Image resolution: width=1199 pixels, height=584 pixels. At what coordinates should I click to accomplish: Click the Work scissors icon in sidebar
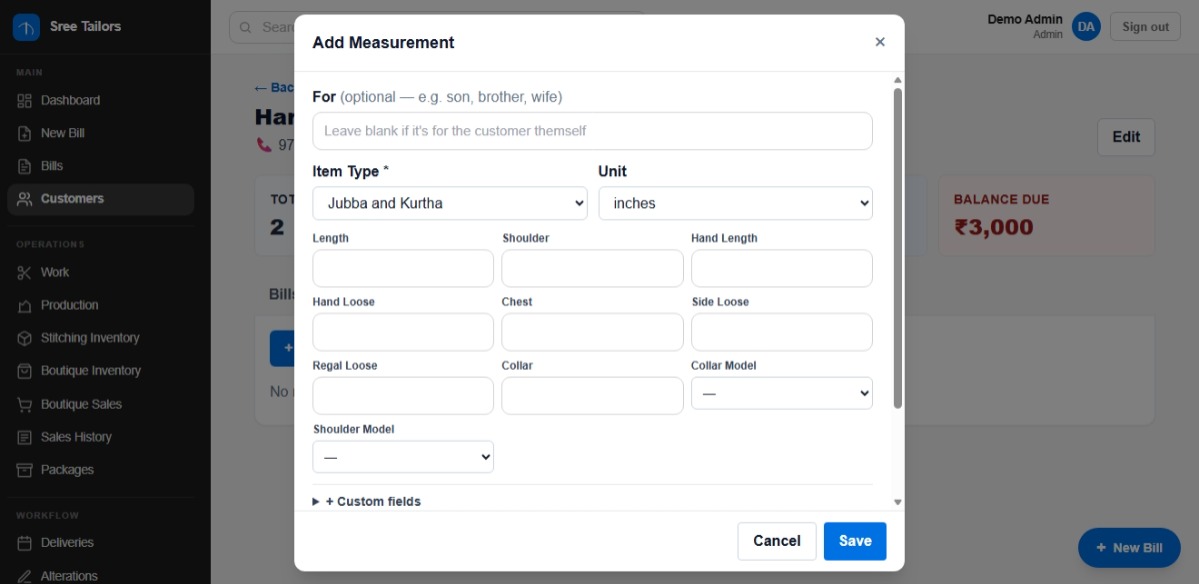24,273
